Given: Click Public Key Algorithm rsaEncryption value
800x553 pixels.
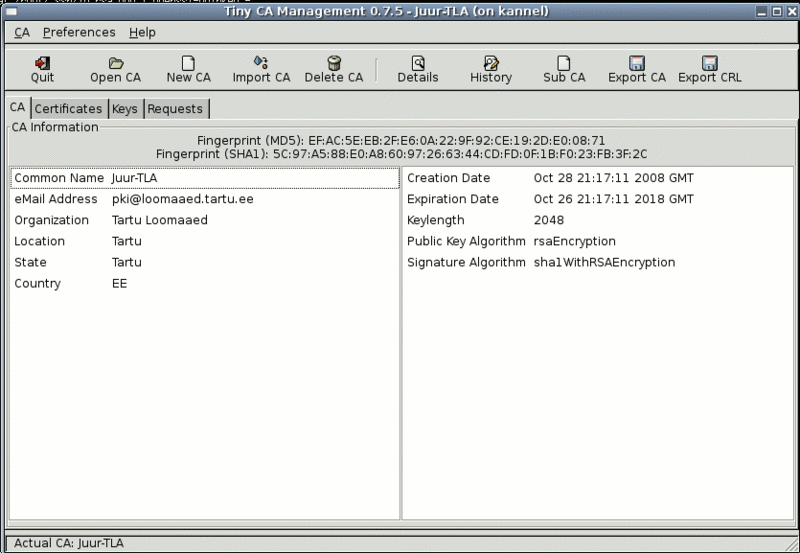Looking at the screenshot, I should pyautogui.click(x=574, y=241).
